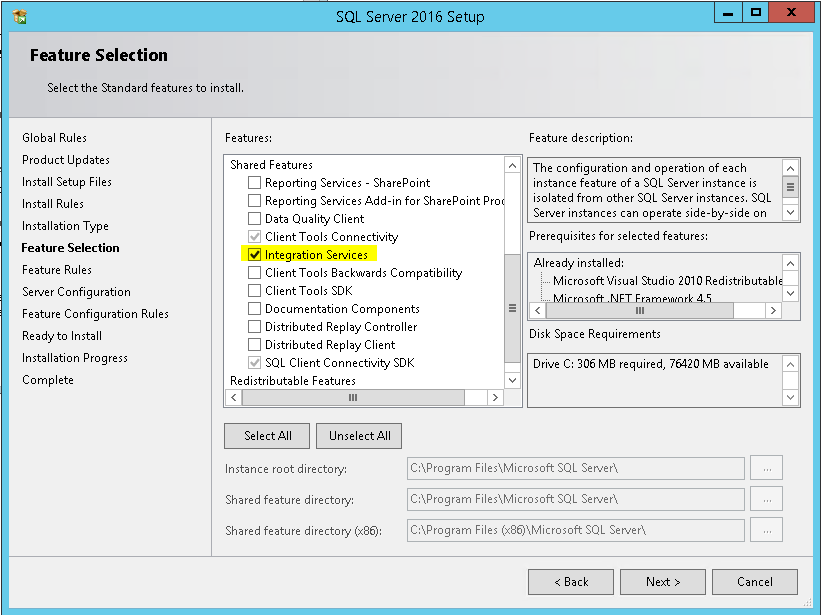Enable Distributed Replay Controller
821x615 pixels.
coord(254,327)
